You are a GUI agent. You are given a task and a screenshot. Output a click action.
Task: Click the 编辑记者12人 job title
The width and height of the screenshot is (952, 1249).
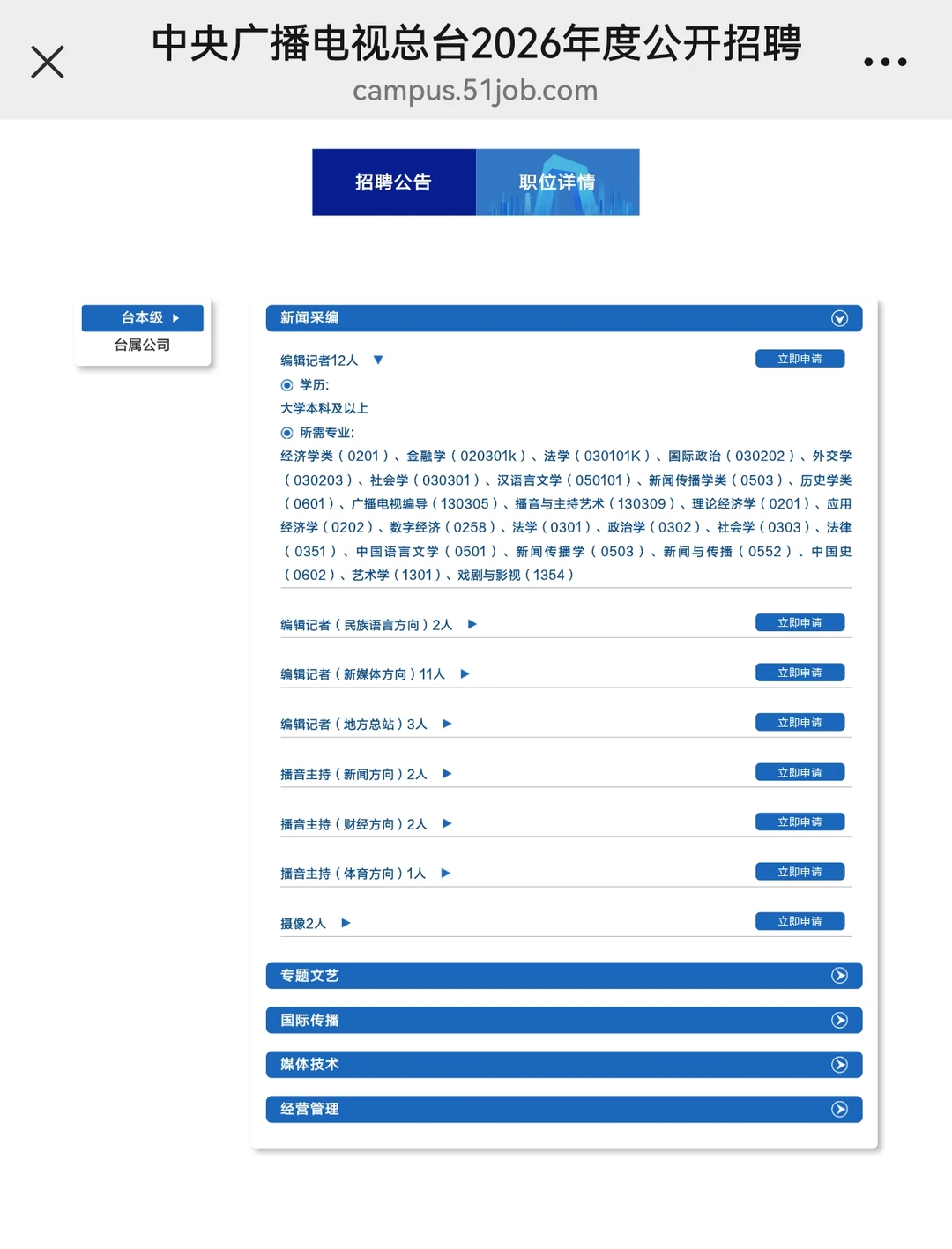pyautogui.click(x=319, y=361)
